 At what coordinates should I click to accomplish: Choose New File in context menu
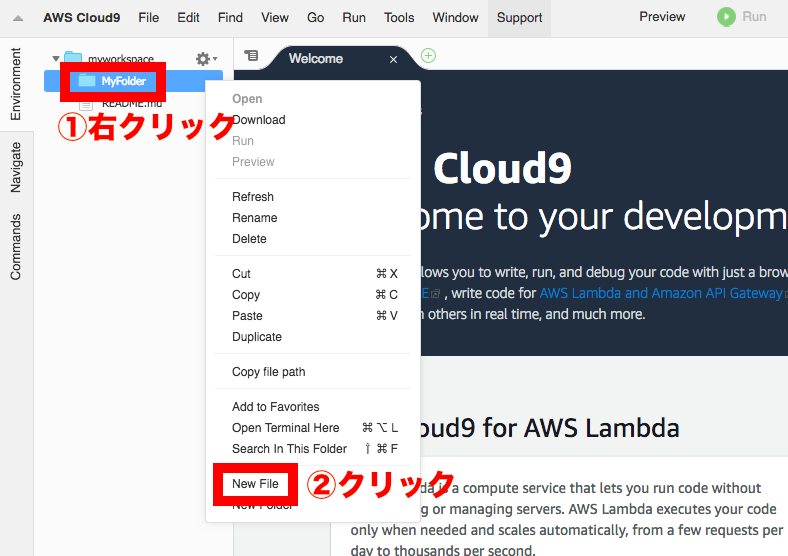(255, 484)
